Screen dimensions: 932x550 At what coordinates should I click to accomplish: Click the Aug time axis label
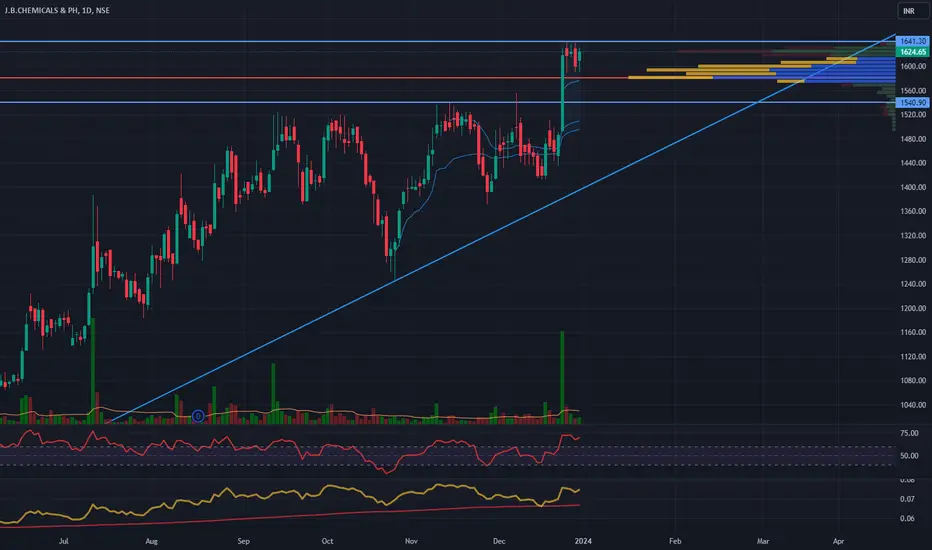coord(152,541)
